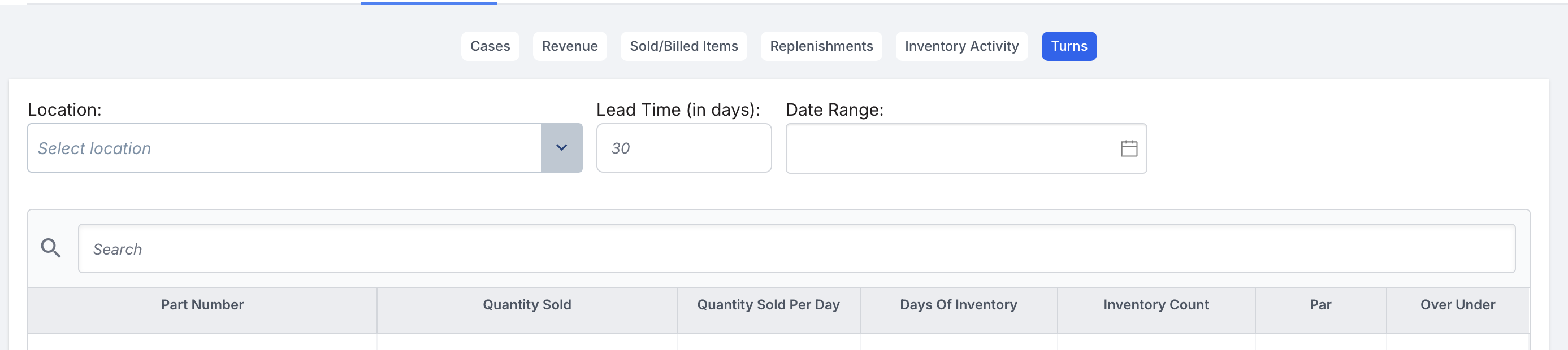Open the Select location combo box
The height and width of the screenshot is (350, 1568).
point(305,148)
